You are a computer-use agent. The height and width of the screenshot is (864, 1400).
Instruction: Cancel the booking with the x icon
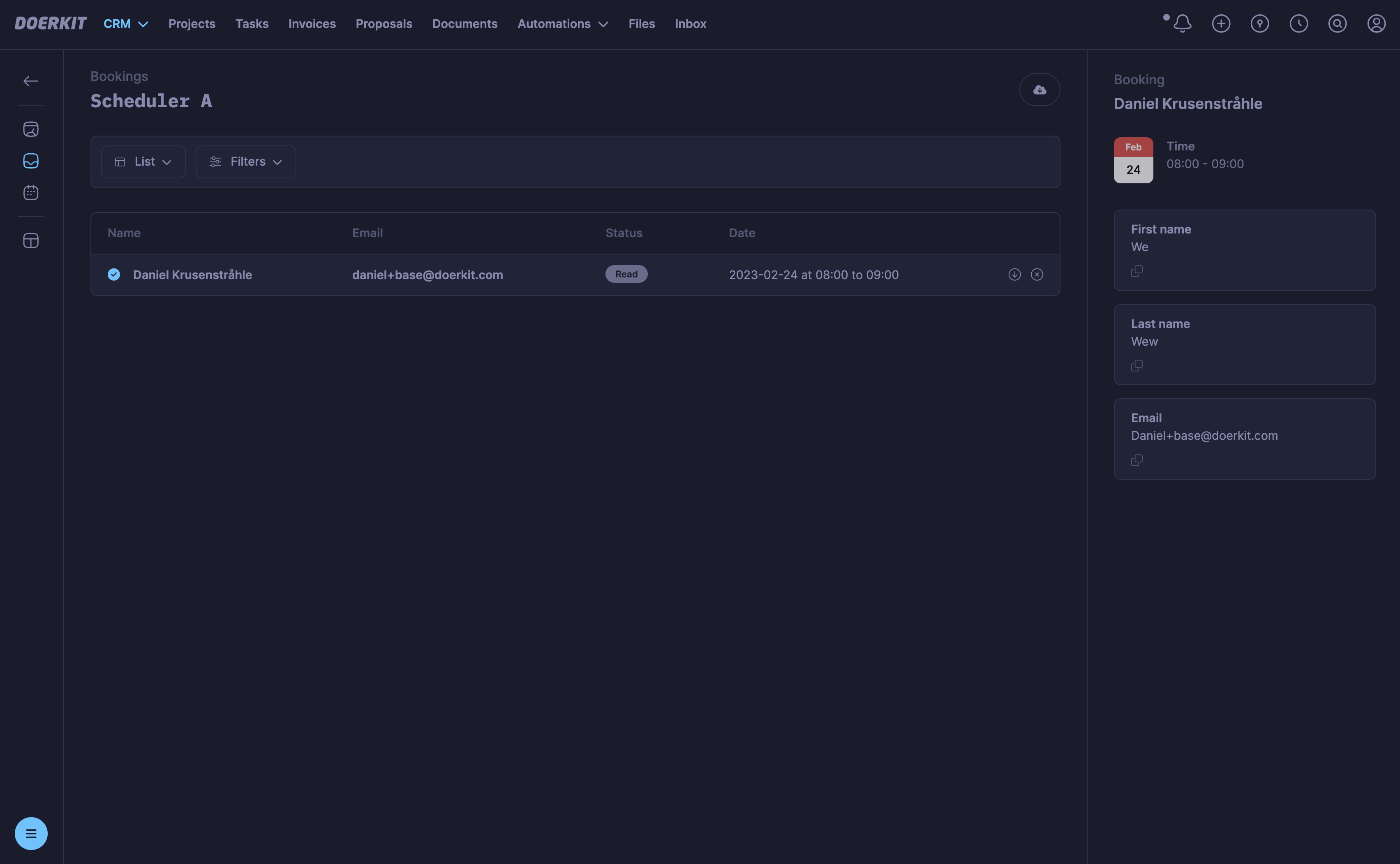(1037, 274)
